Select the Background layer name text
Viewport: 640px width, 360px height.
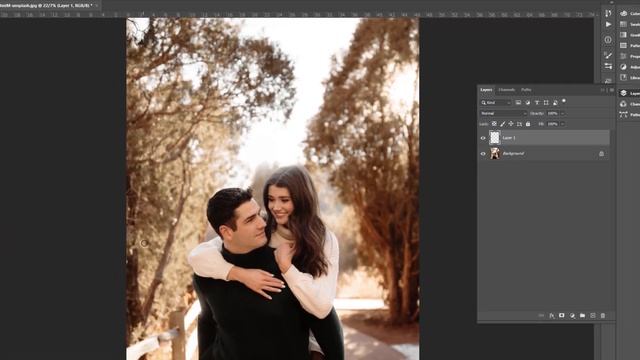click(x=513, y=153)
